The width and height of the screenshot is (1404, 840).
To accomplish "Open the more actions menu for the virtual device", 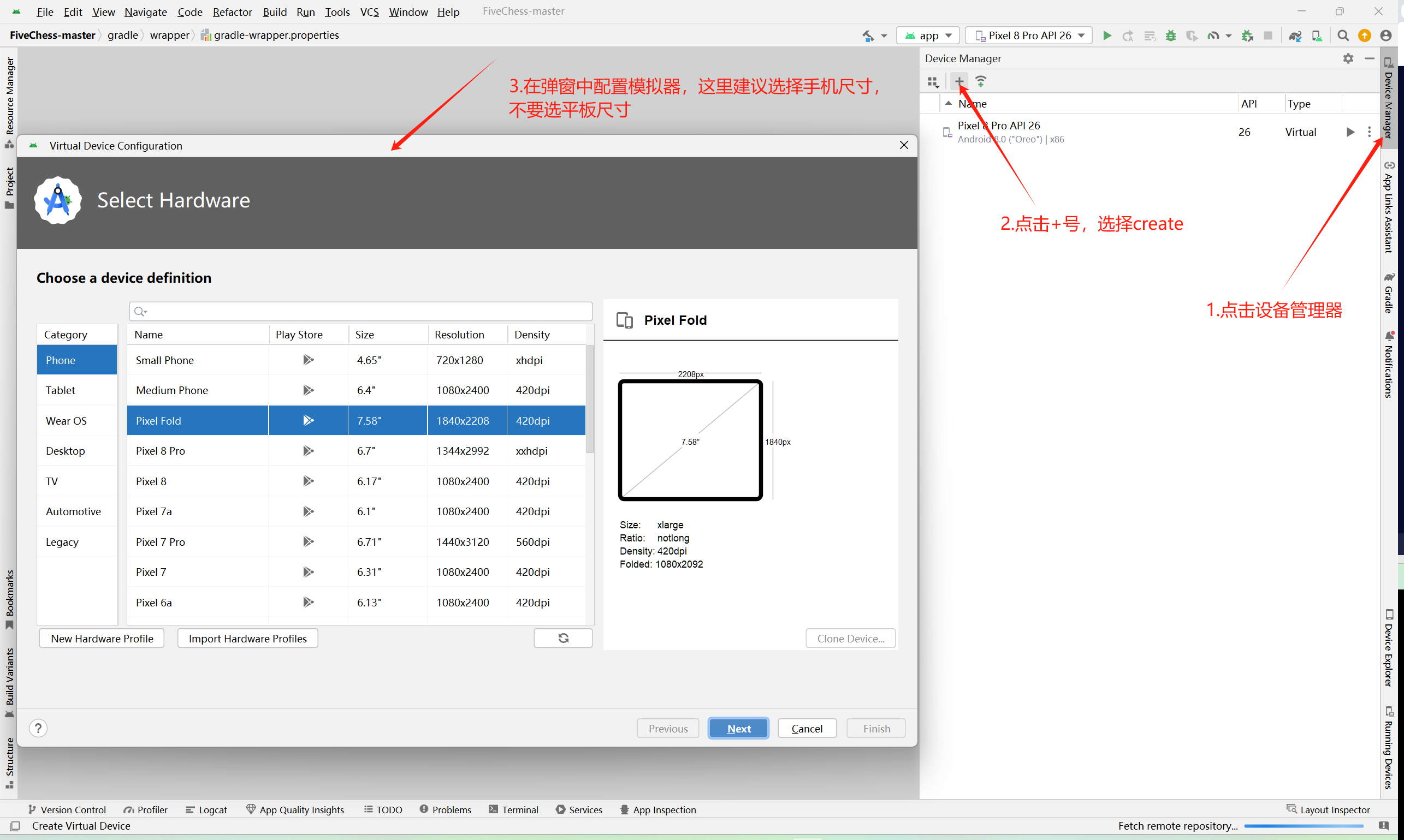I will pos(1370,132).
